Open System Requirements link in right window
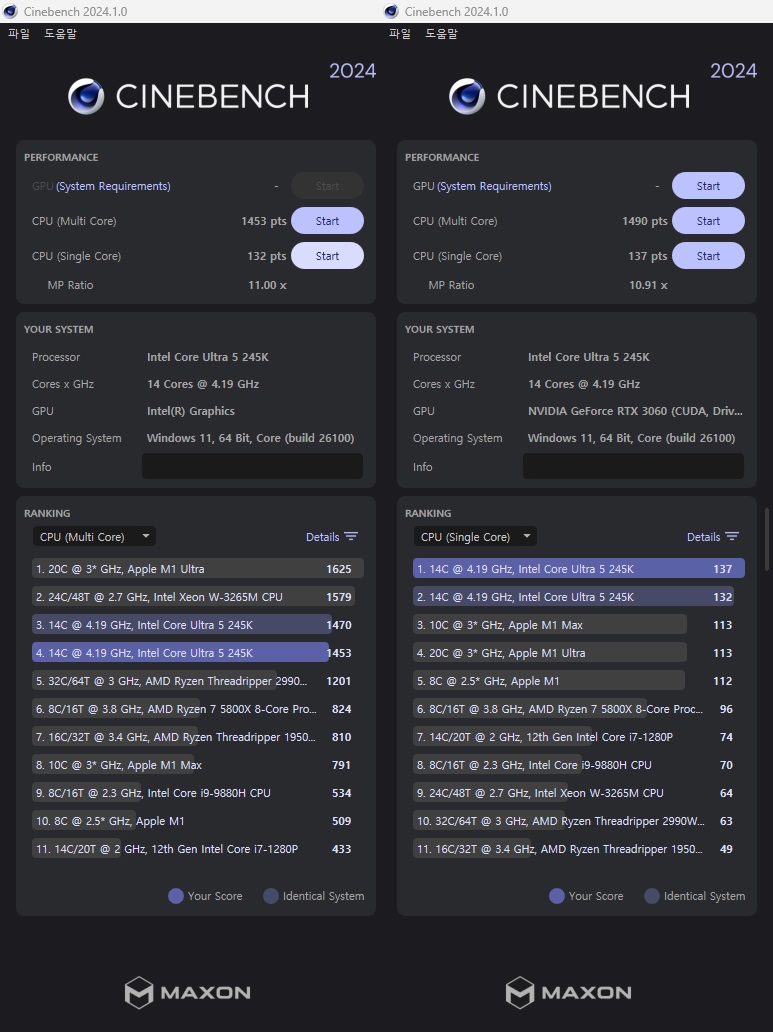Screen dimensions: 773x1032 494,186
